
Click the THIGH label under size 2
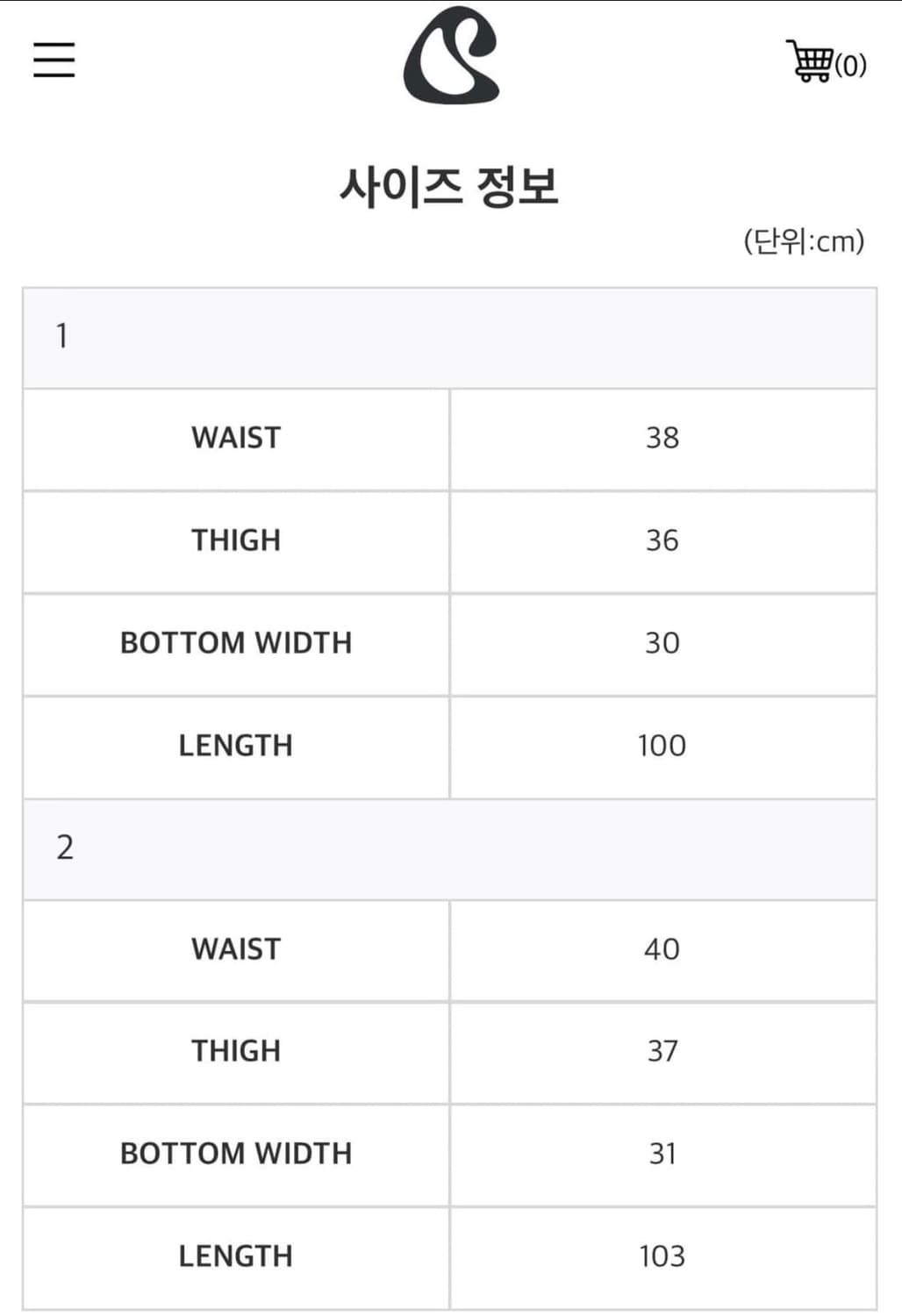[x=236, y=1051]
